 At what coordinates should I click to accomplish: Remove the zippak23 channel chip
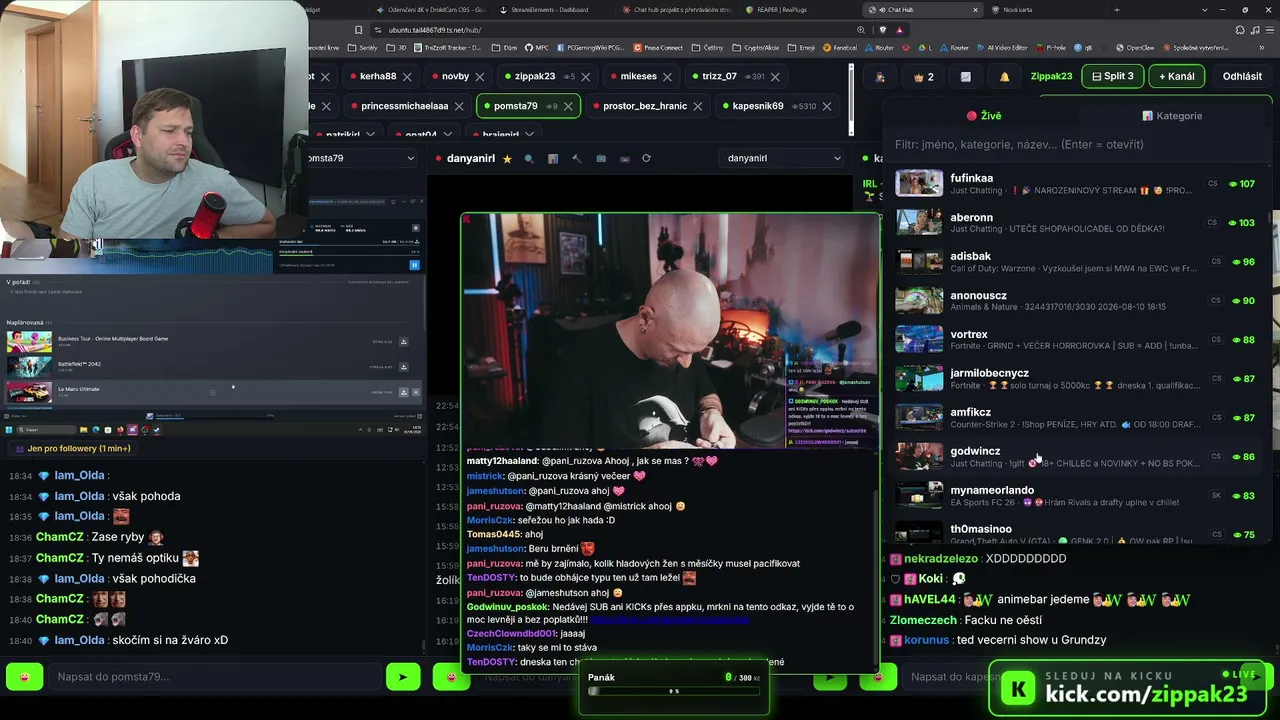coord(586,76)
